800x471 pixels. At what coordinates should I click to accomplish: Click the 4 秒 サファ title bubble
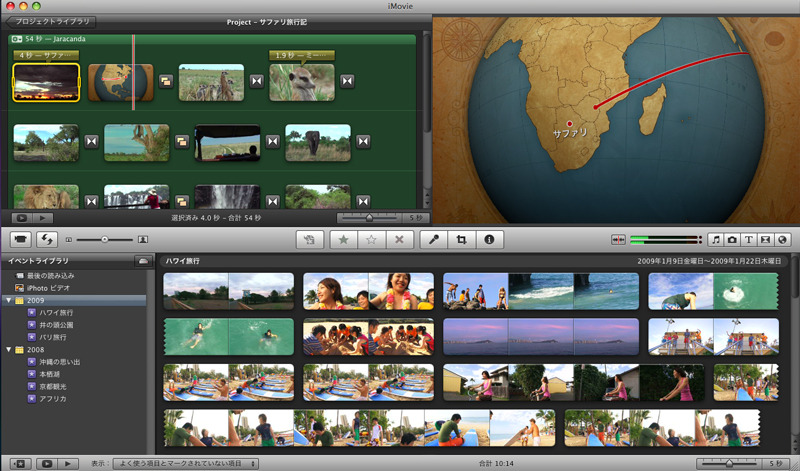[46, 55]
